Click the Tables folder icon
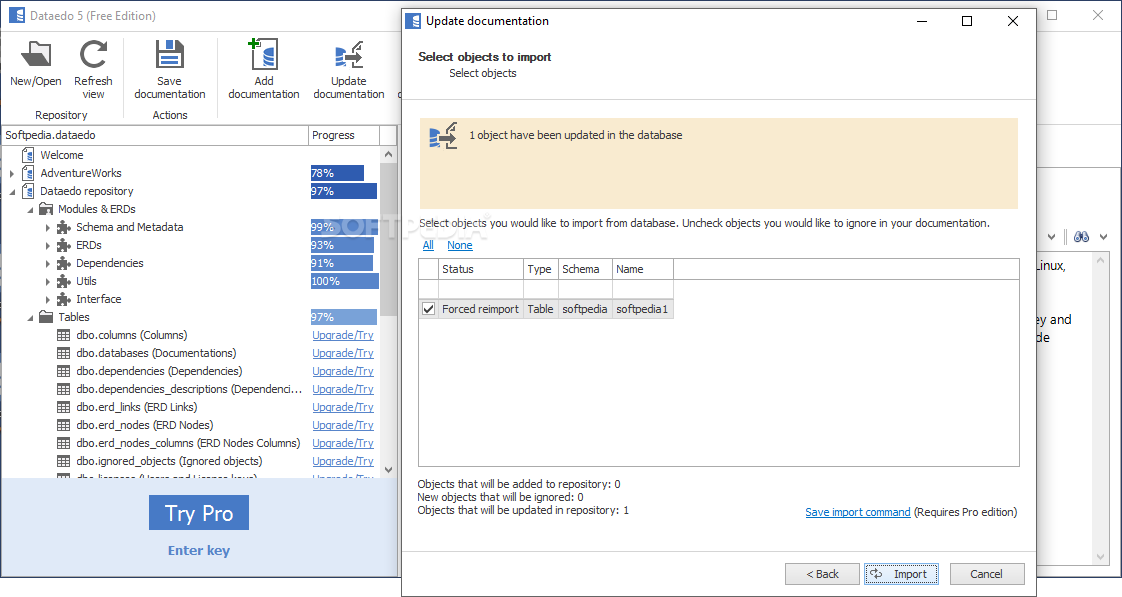1122x597 pixels. click(x=46, y=316)
